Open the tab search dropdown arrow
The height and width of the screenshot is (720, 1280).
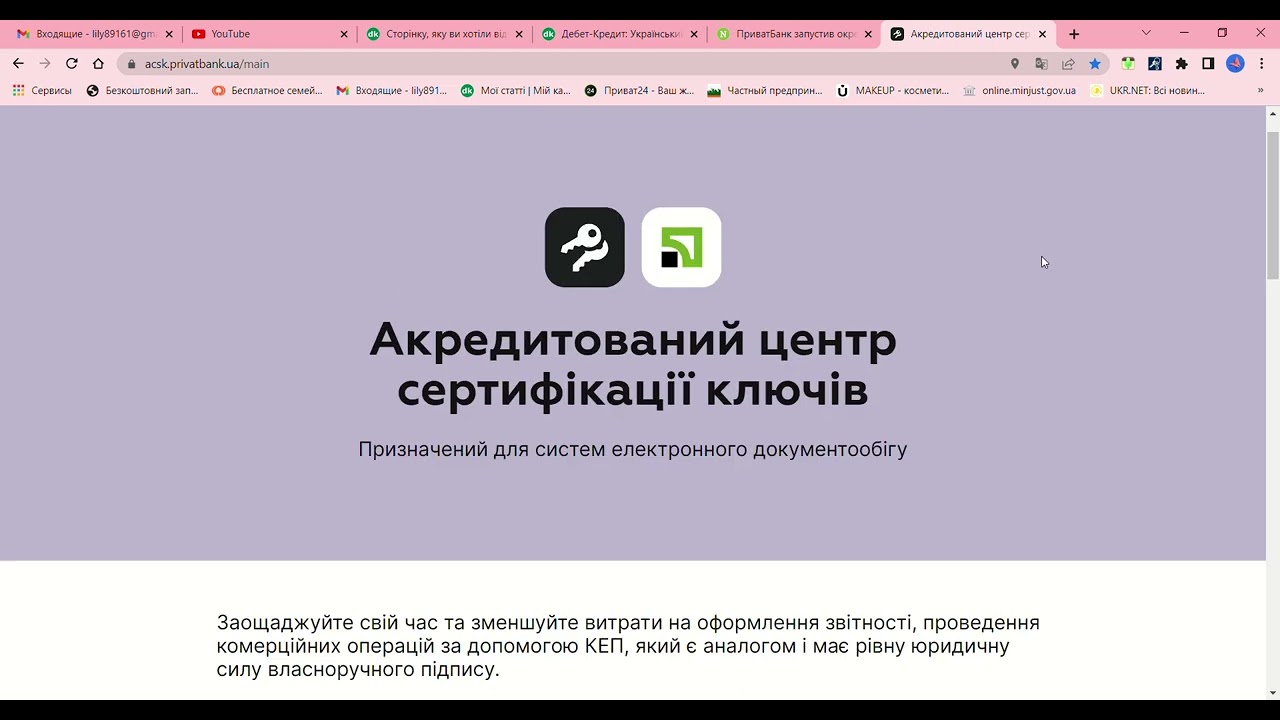pos(1146,33)
